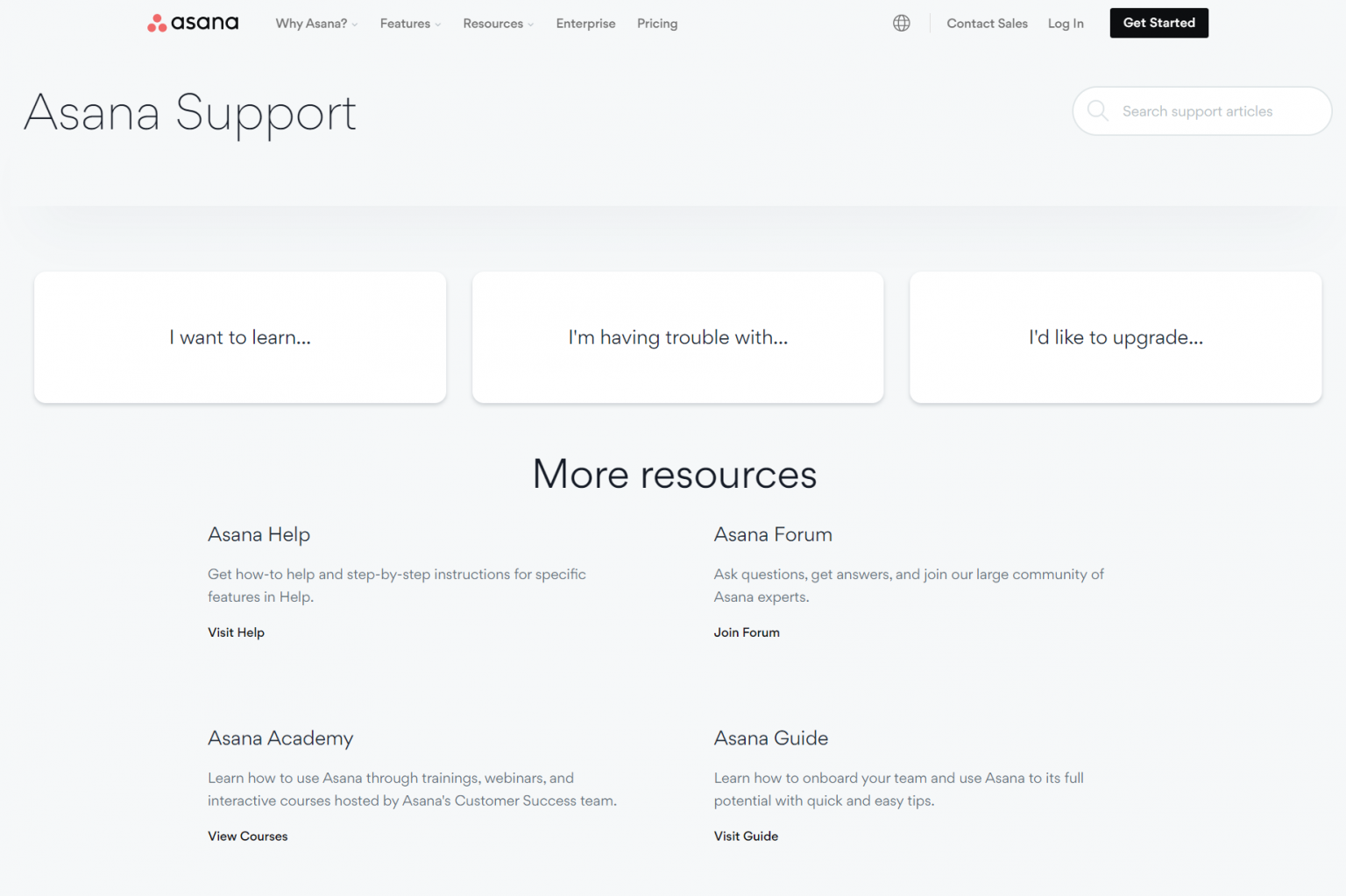Open the Pricing page
The width and height of the screenshot is (1346, 896).
657,24
